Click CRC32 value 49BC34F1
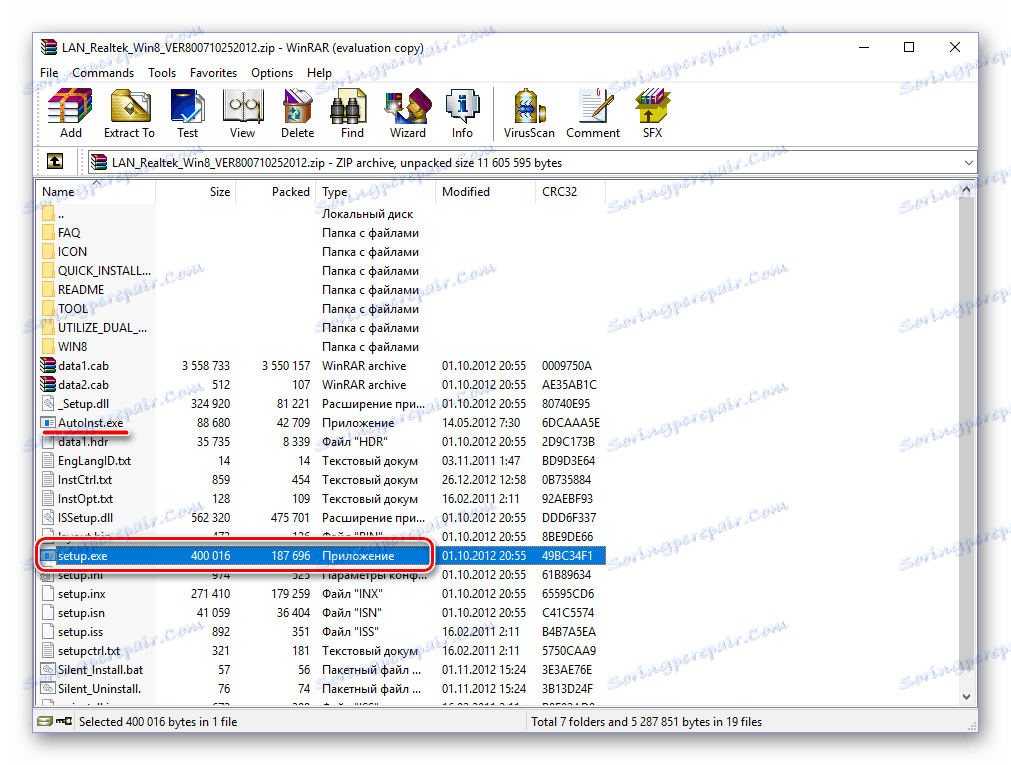1011x765 pixels. coord(567,555)
